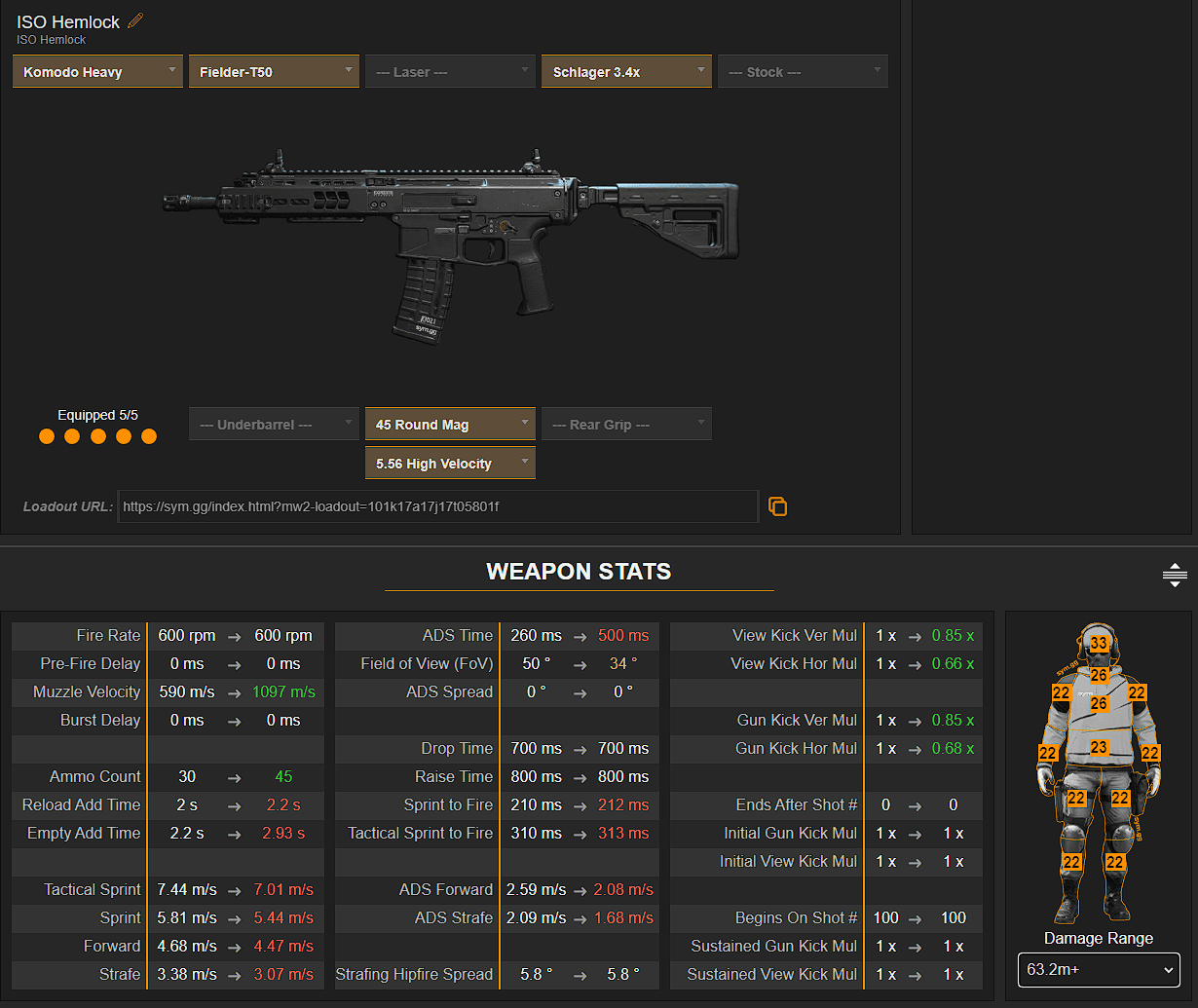Click the lower torso damage value 23
The height and width of the screenshot is (1008, 1198).
click(x=1099, y=748)
